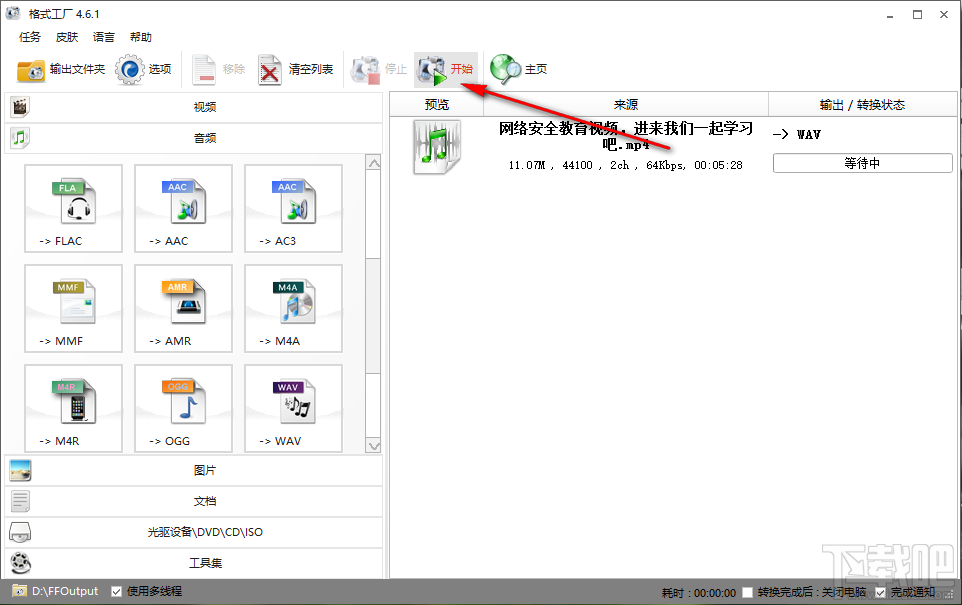Expand the 光驱设备\DVD\CD\ISO category
962x605 pixels.
[x=193, y=532]
